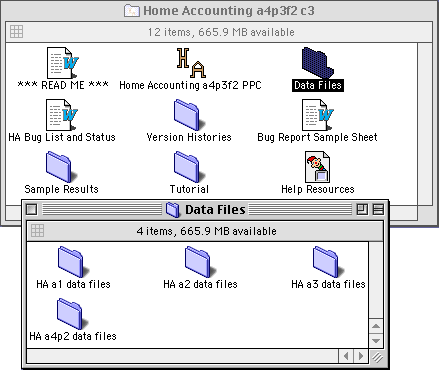Screen dimensions: 439x370
Task: Click the "HA a3 data files" label
Action: tap(328, 284)
